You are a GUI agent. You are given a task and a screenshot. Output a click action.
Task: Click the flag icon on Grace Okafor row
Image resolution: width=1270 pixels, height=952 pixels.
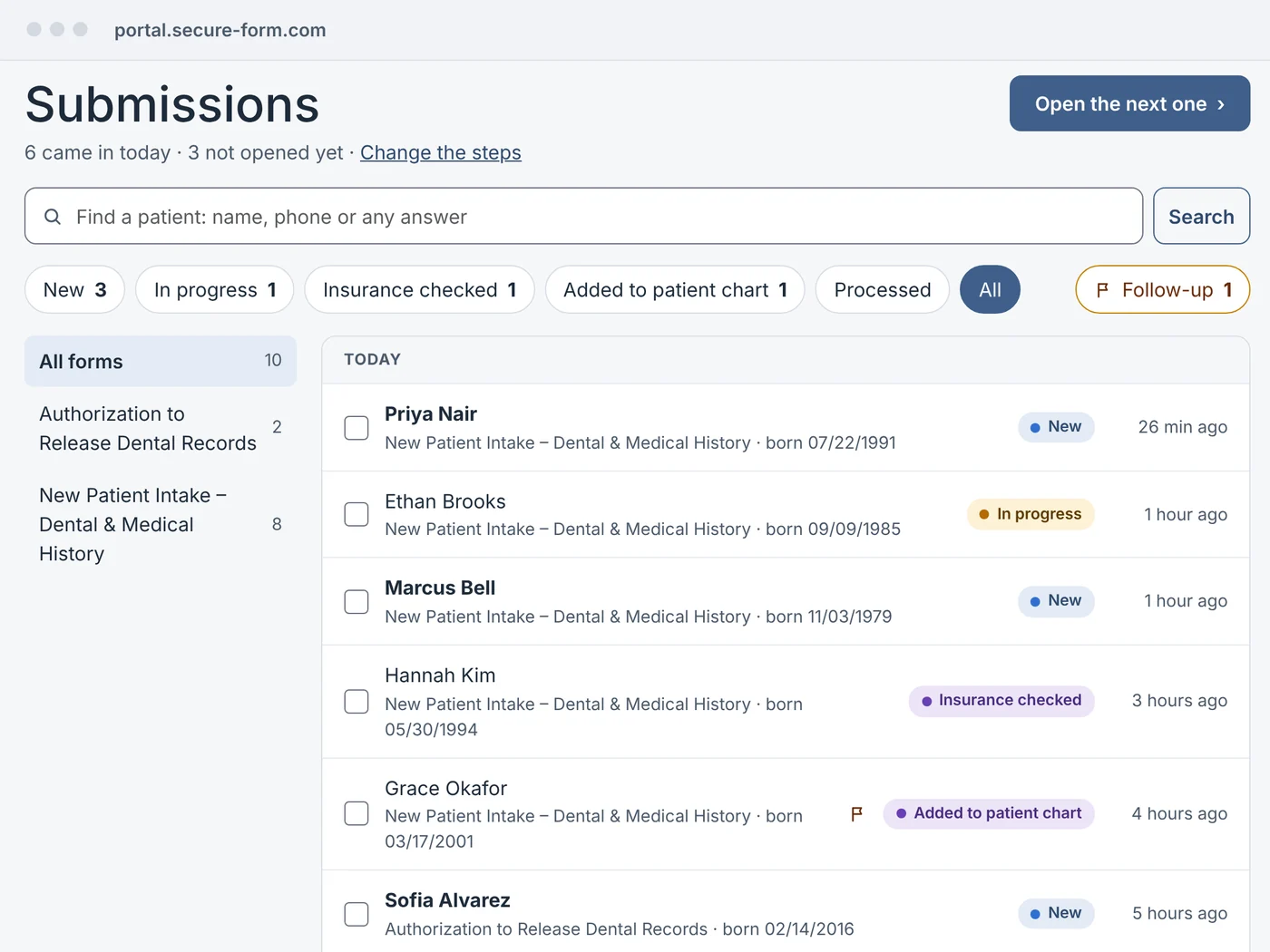856,813
